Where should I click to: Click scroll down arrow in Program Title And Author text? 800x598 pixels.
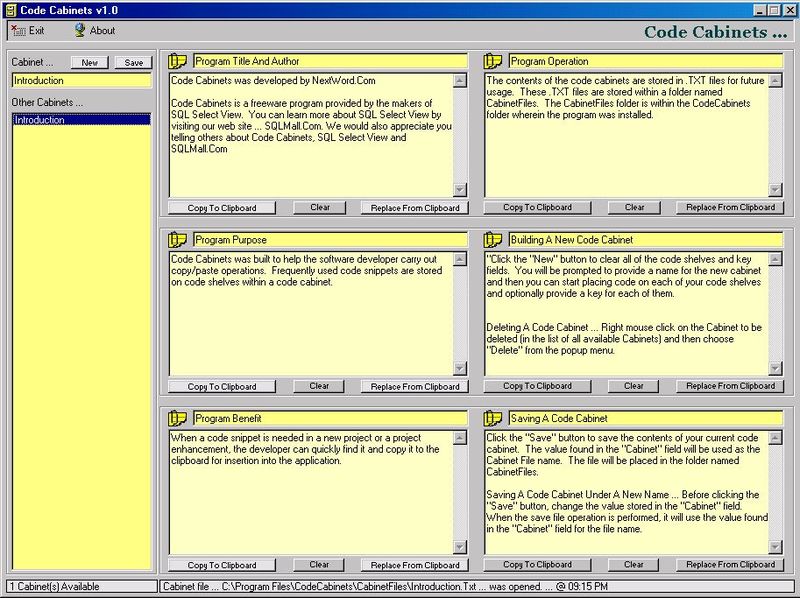(460, 190)
